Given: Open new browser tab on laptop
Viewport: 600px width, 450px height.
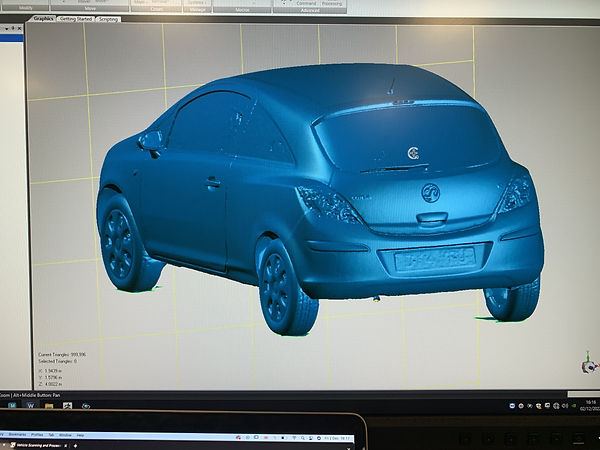Looking at the screenshot, I should [x=75, y=446].
